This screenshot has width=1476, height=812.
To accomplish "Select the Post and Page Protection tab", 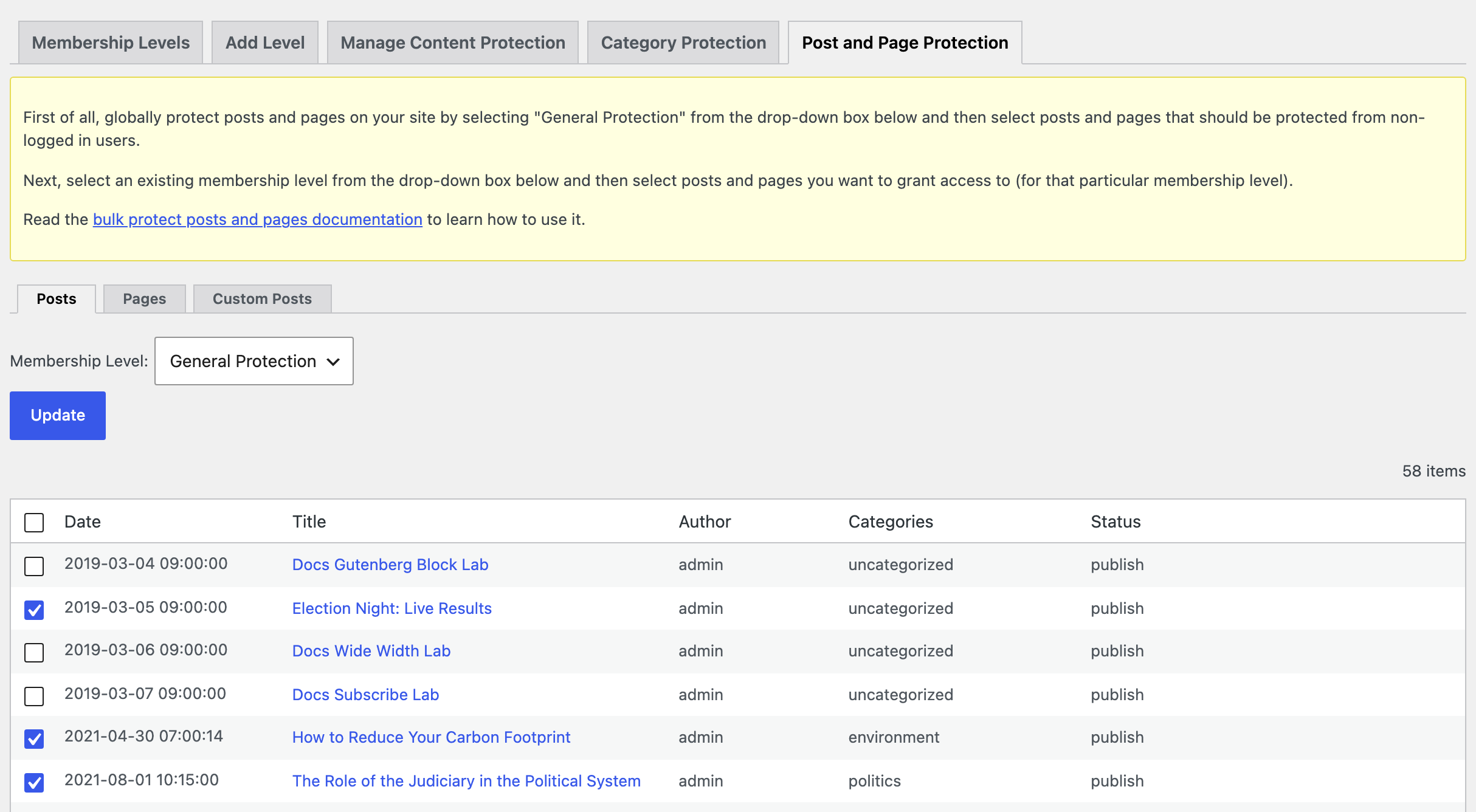I will pos(905,43).
